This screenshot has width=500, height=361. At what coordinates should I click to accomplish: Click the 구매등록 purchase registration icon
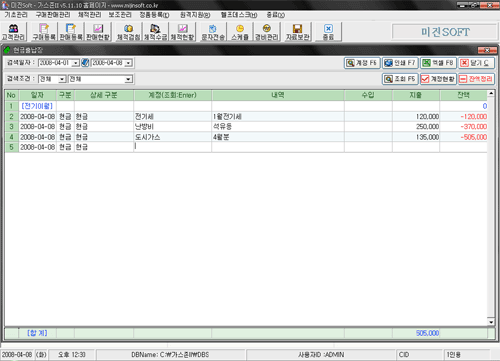coord(44,32)
